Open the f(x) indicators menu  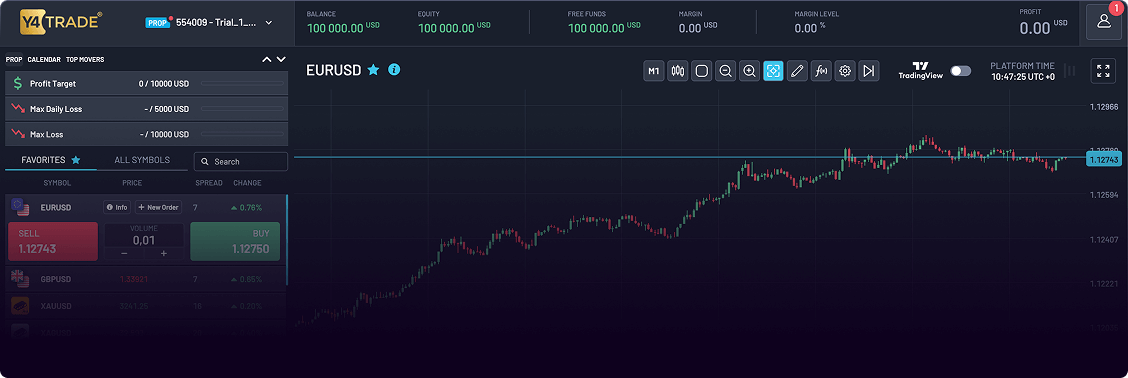pyautogui.click(x=821, y=71)
